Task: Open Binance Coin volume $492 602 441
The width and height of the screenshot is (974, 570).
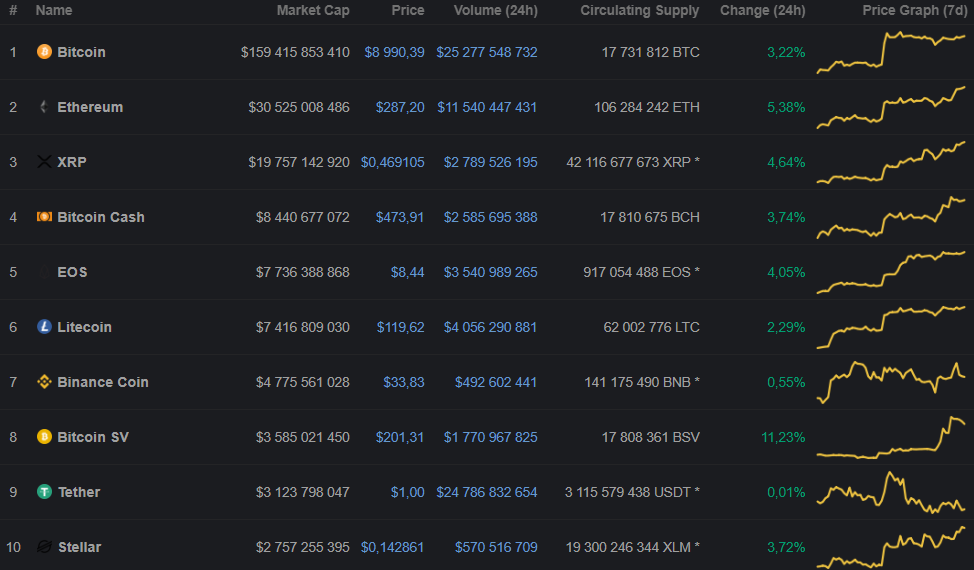Action: tap(496, 382)
